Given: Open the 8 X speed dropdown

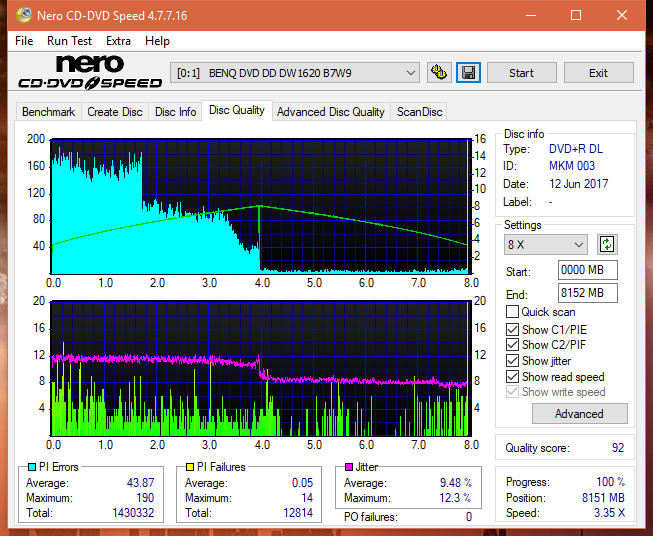Looking at the screenshot, I should point(546,244).
